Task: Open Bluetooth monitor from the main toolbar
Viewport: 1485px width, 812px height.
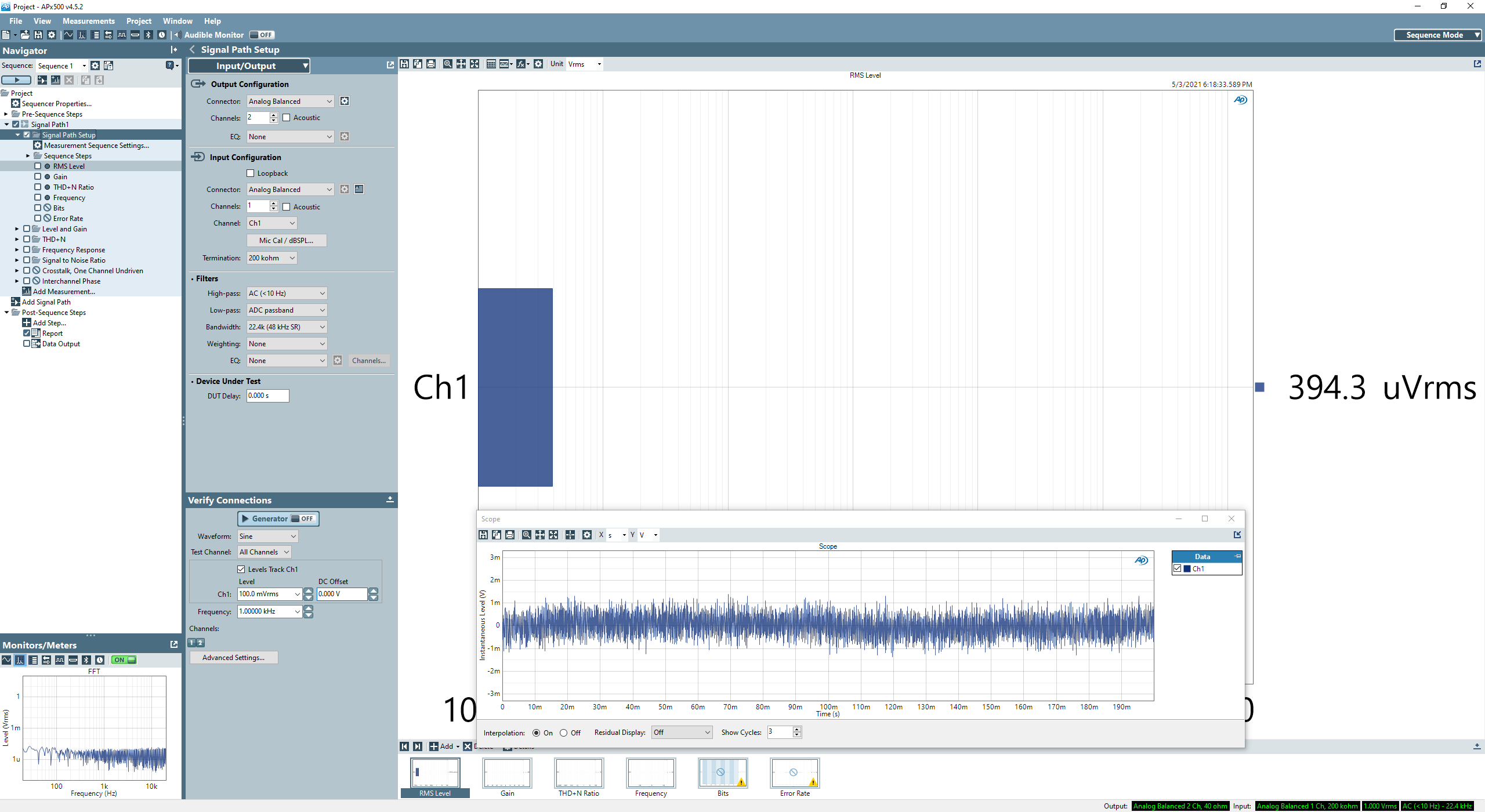Action: click(148, 35)
